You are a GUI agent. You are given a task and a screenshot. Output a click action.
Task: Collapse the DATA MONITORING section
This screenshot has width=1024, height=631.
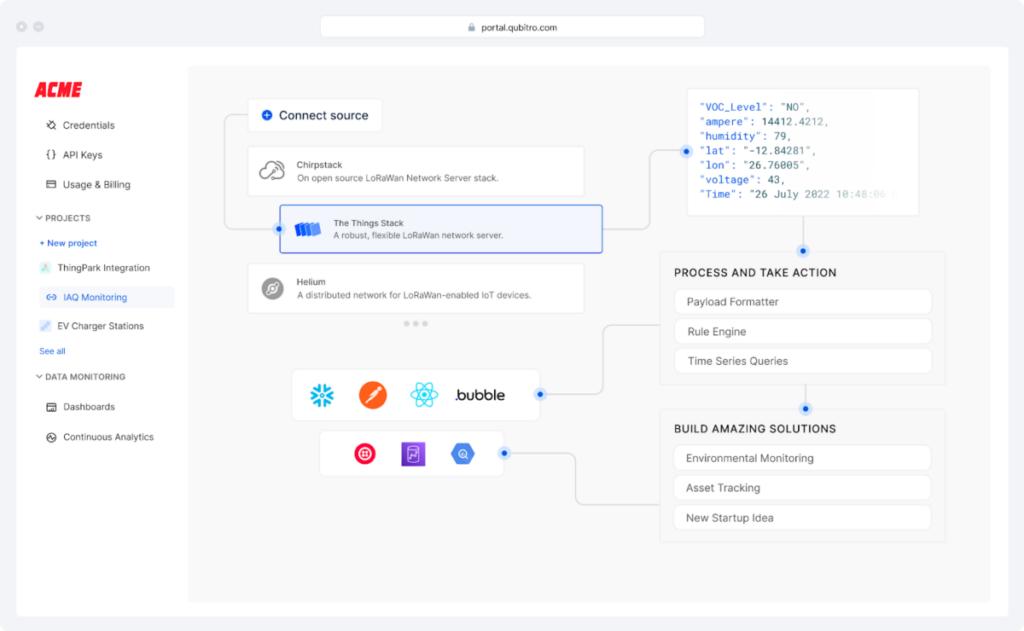click(39, 377)
